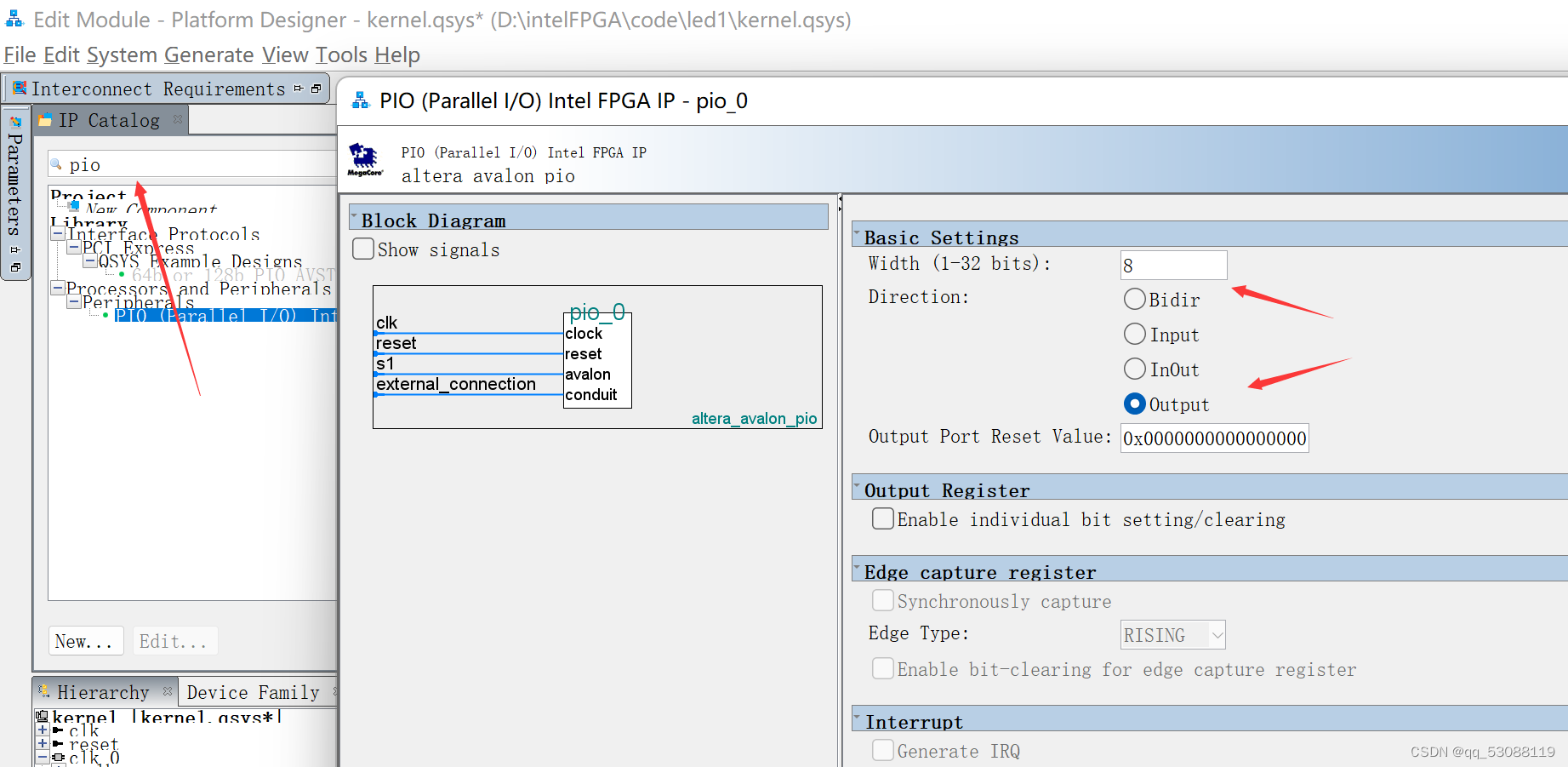Click the IP Catalog folder icon

46,120
